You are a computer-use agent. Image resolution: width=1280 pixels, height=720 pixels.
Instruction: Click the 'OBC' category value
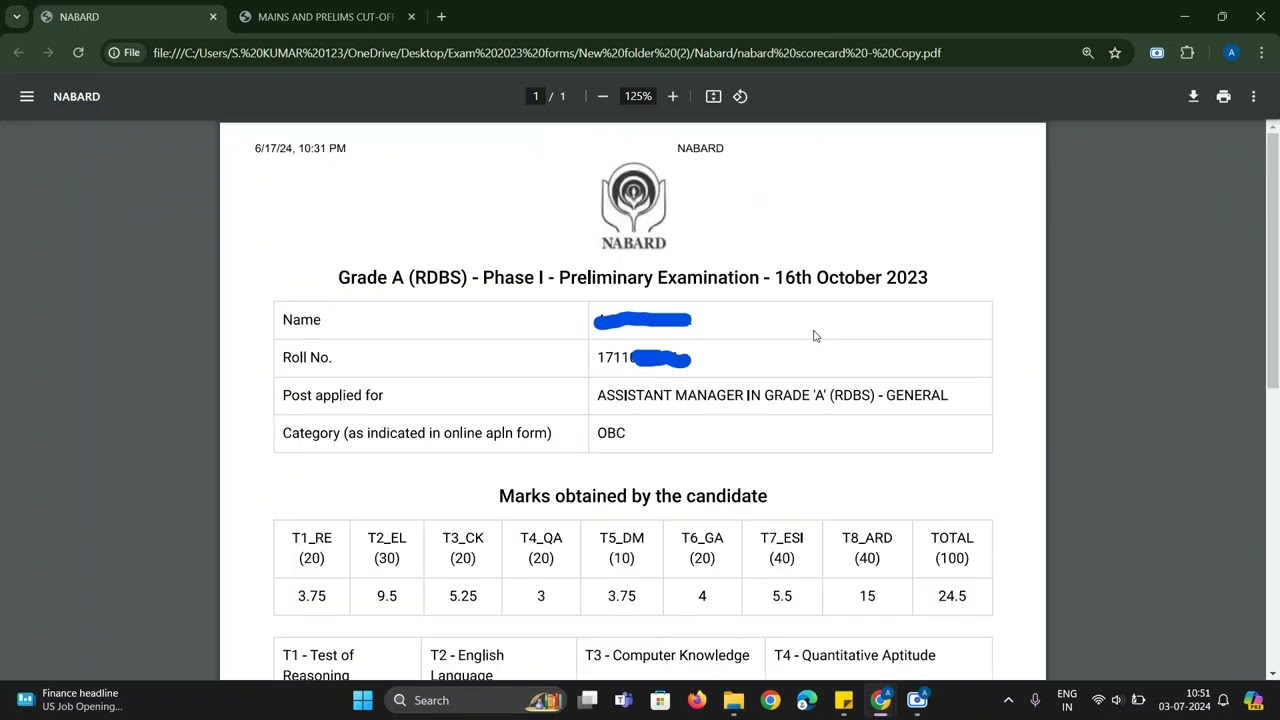[x=611, y=433]
